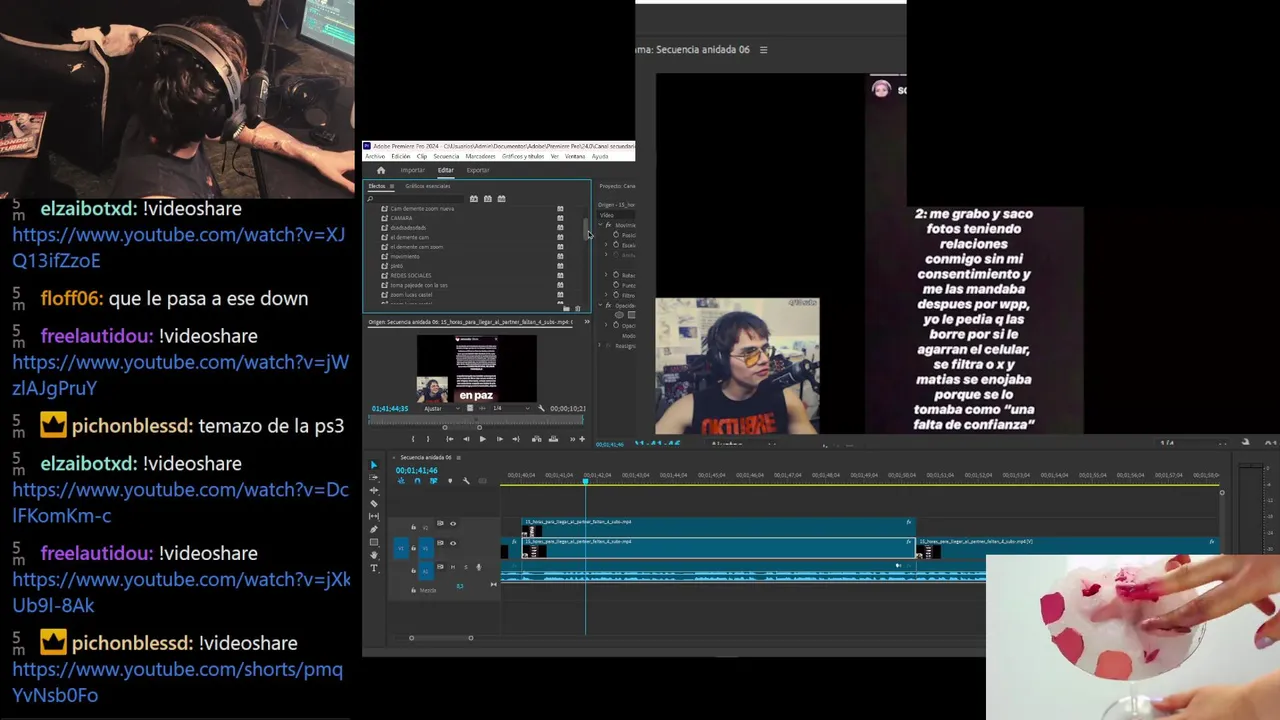The width and height of the screenshot is (1280, 720).
Task: Open elzaibotxd's first videoshare YouTube link
Action: pos(178,247)
